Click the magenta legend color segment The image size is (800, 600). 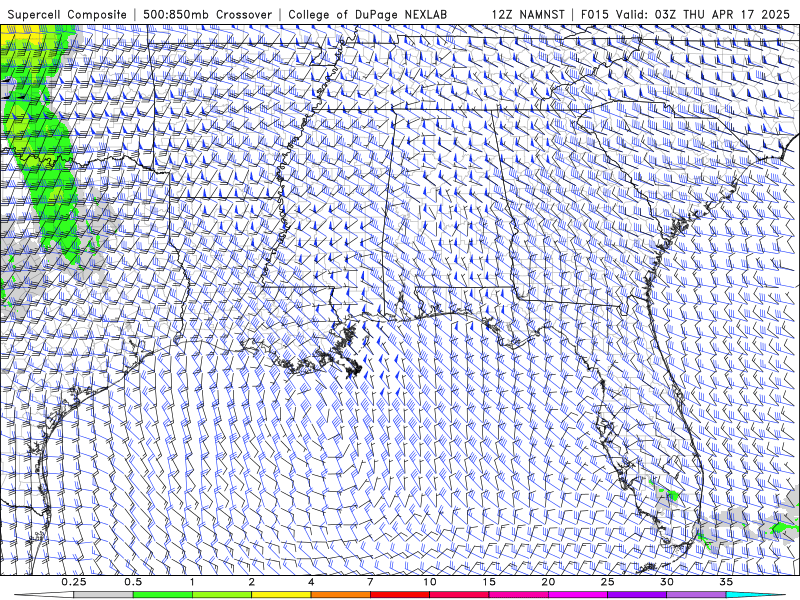578,595
